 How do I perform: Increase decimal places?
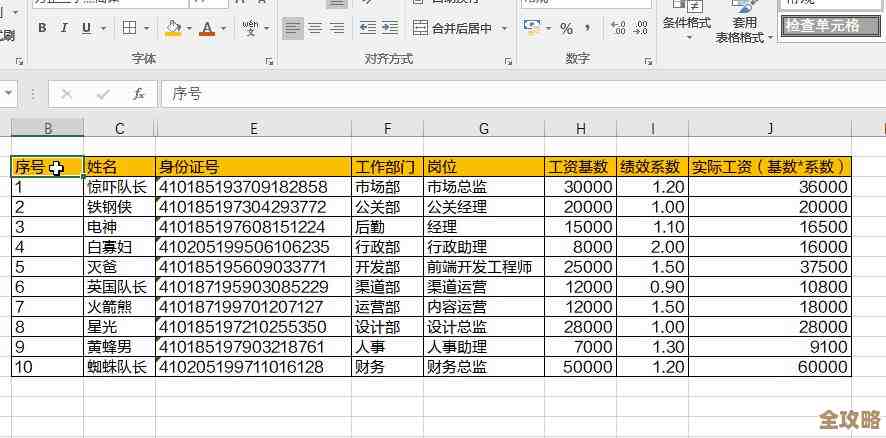point(619,28)
